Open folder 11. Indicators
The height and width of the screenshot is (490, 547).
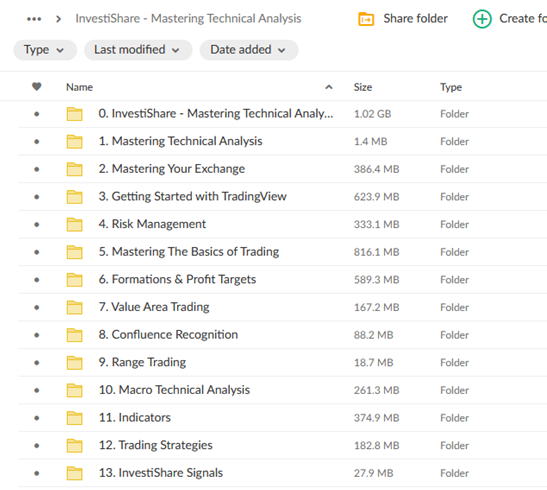pos(135,417)
